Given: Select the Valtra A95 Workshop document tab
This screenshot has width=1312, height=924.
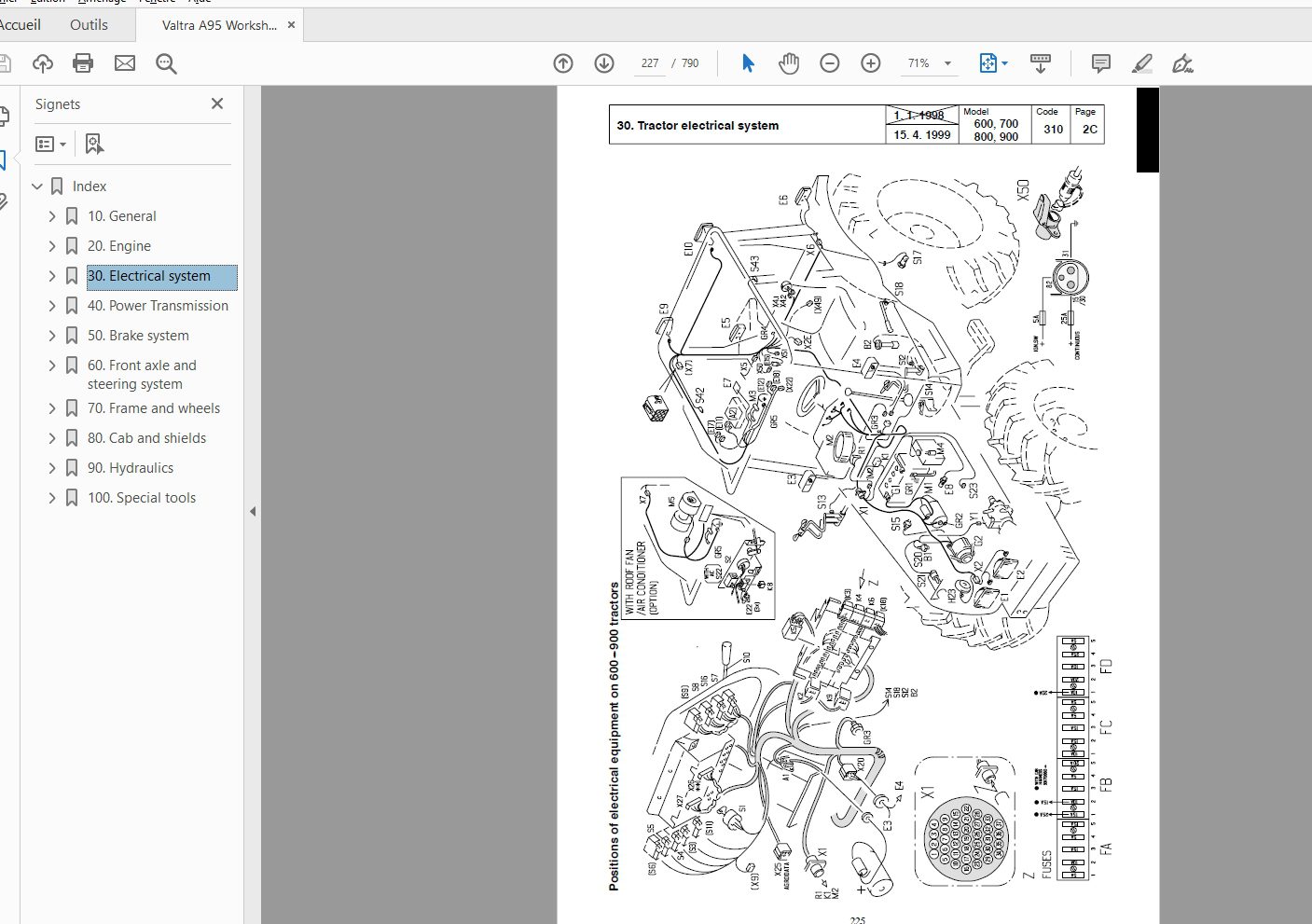Looking at the screenshot, I should coord(219,25).
